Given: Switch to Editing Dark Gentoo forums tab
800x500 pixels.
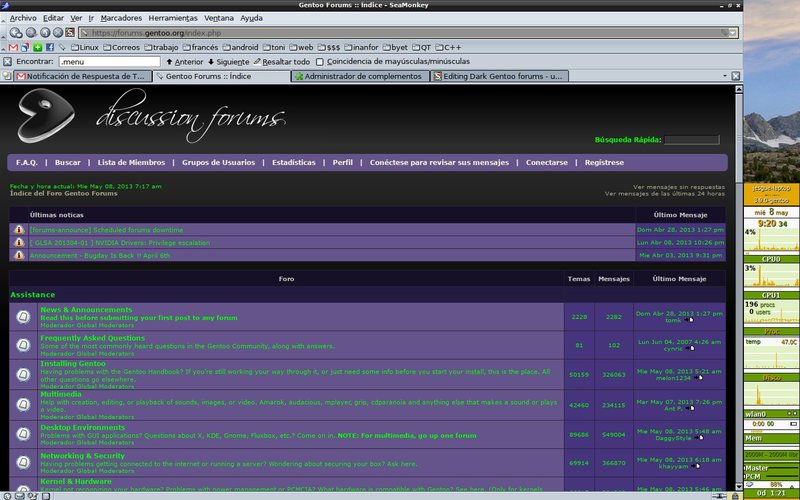Looking at the screenshot, I should [500, 76].
